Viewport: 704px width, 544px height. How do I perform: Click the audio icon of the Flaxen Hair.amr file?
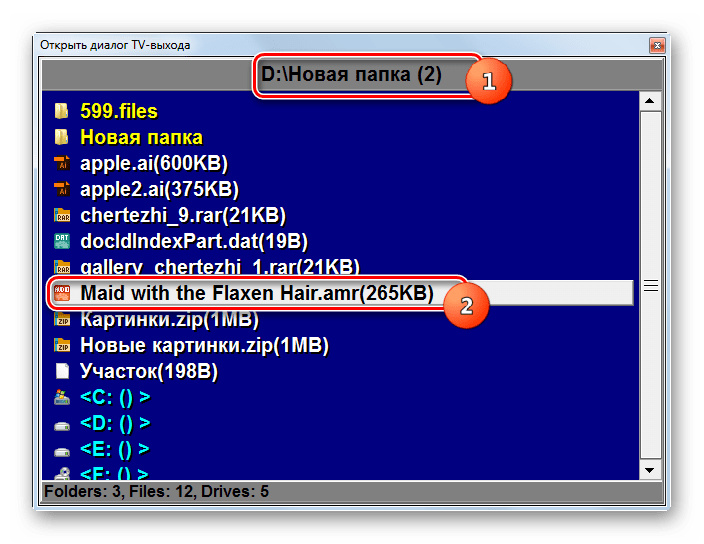pos(62,293)
